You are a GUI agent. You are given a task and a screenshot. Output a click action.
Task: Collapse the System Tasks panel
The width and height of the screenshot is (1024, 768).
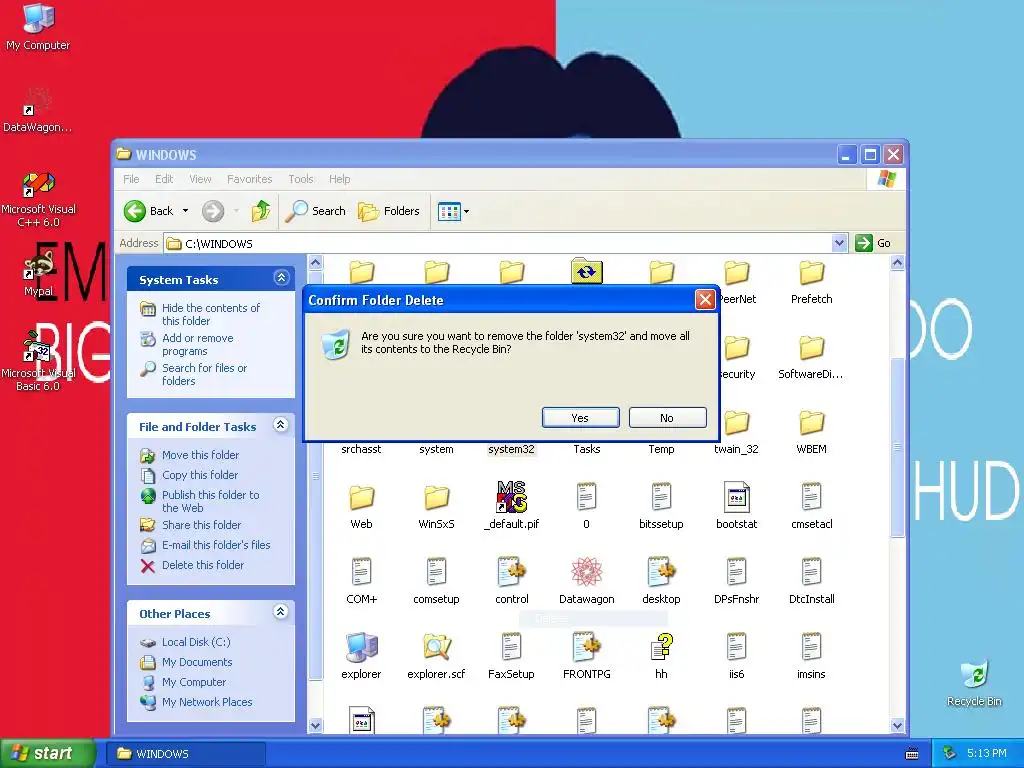tap(281, 278)
